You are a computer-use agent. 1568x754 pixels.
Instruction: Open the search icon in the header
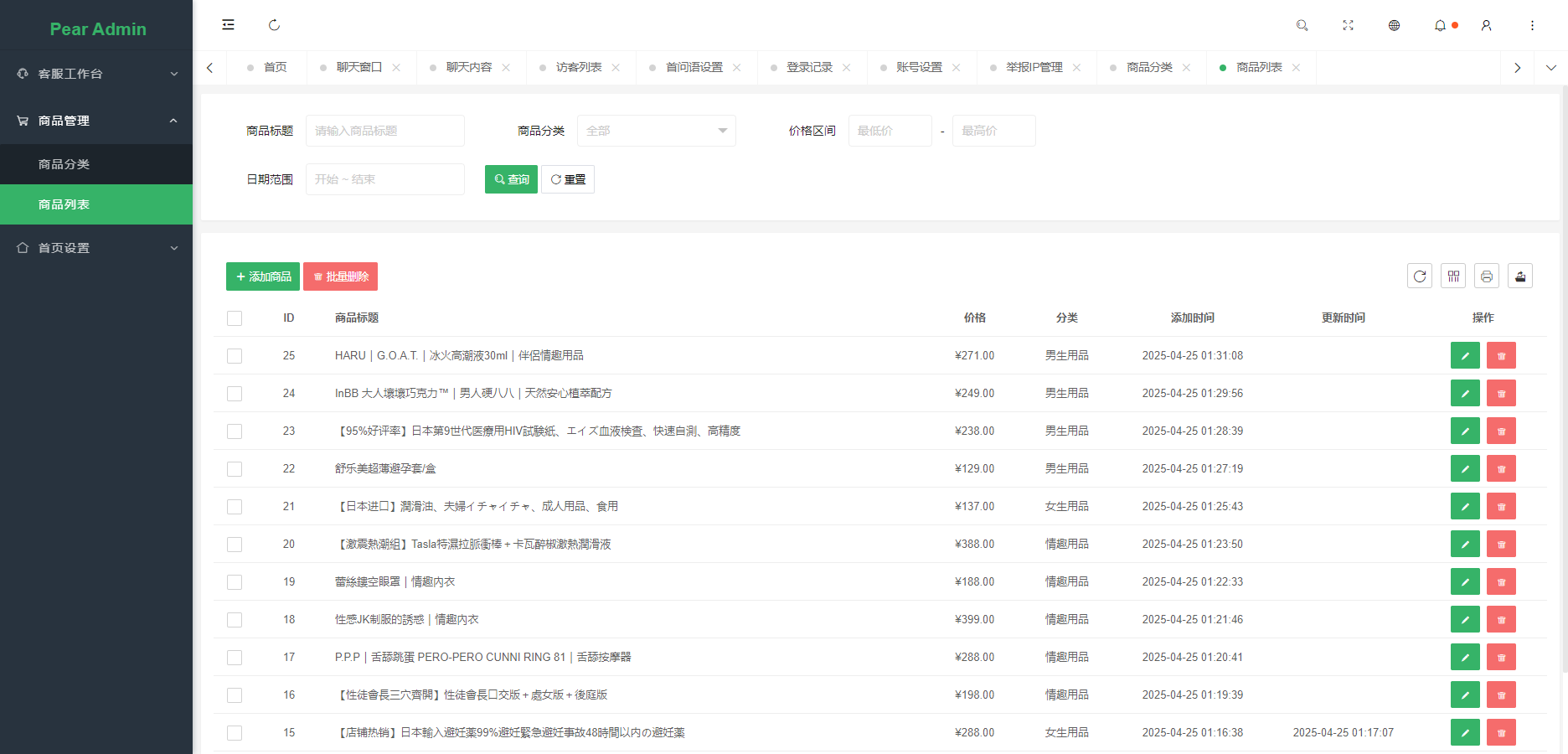click(x=1302, y=25)
